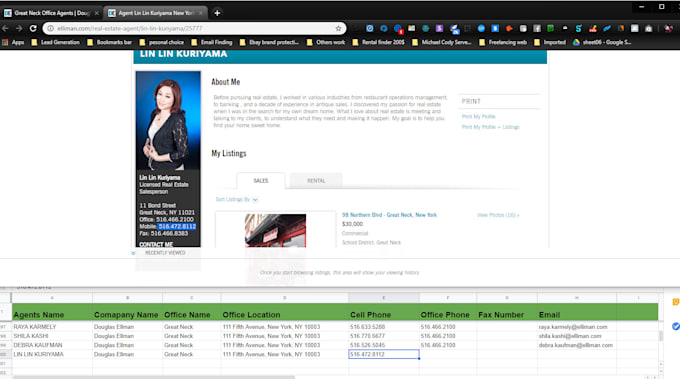
Task: Click the RECENTLY VIEWED label
Action: (165, 253)
